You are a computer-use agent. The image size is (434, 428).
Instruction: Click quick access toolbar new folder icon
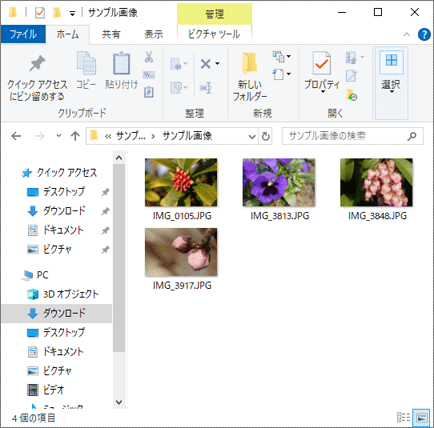(x=57, y=13)
